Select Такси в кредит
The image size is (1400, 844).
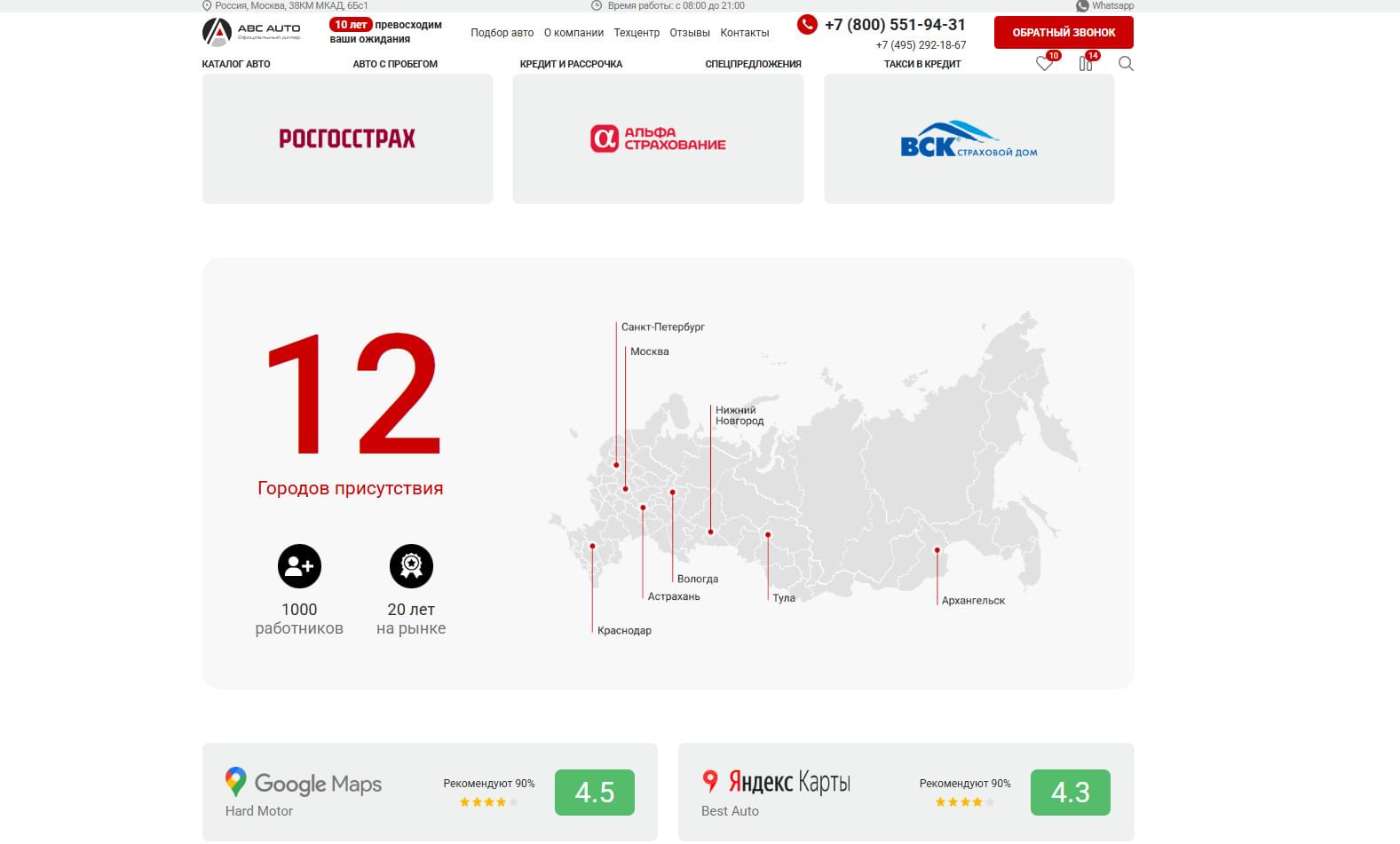tap(922, 64)
